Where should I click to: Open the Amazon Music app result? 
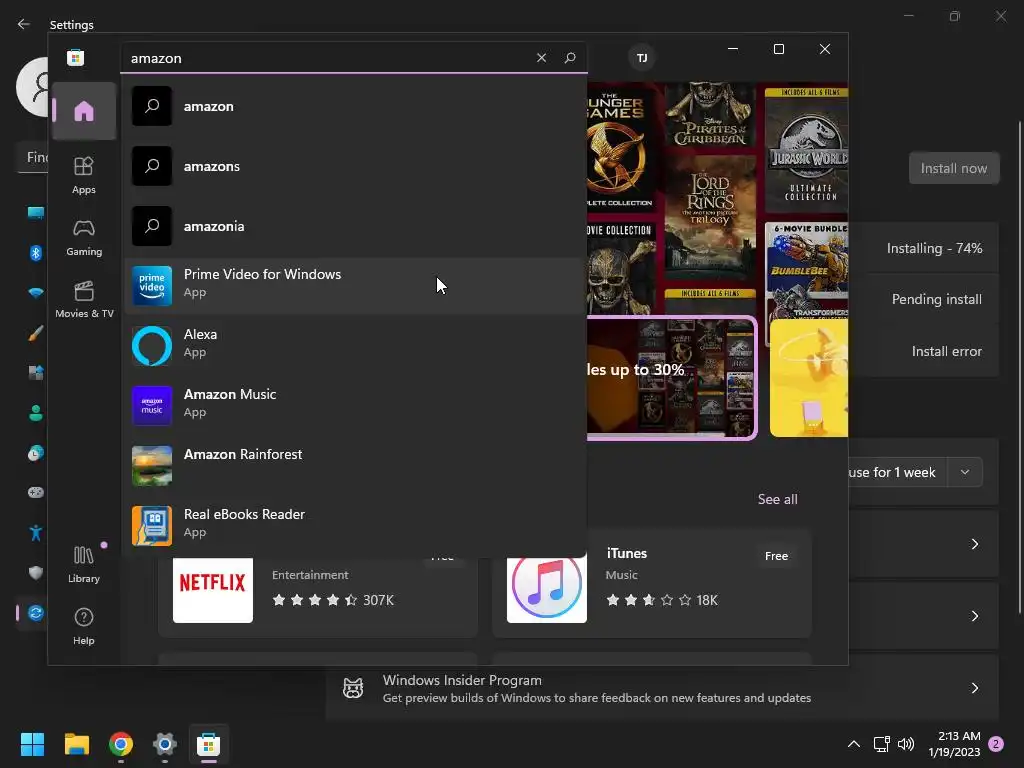click(355, 406)
